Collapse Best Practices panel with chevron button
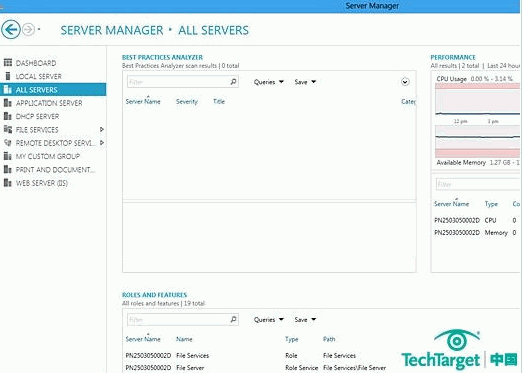 tap(405, 82)
